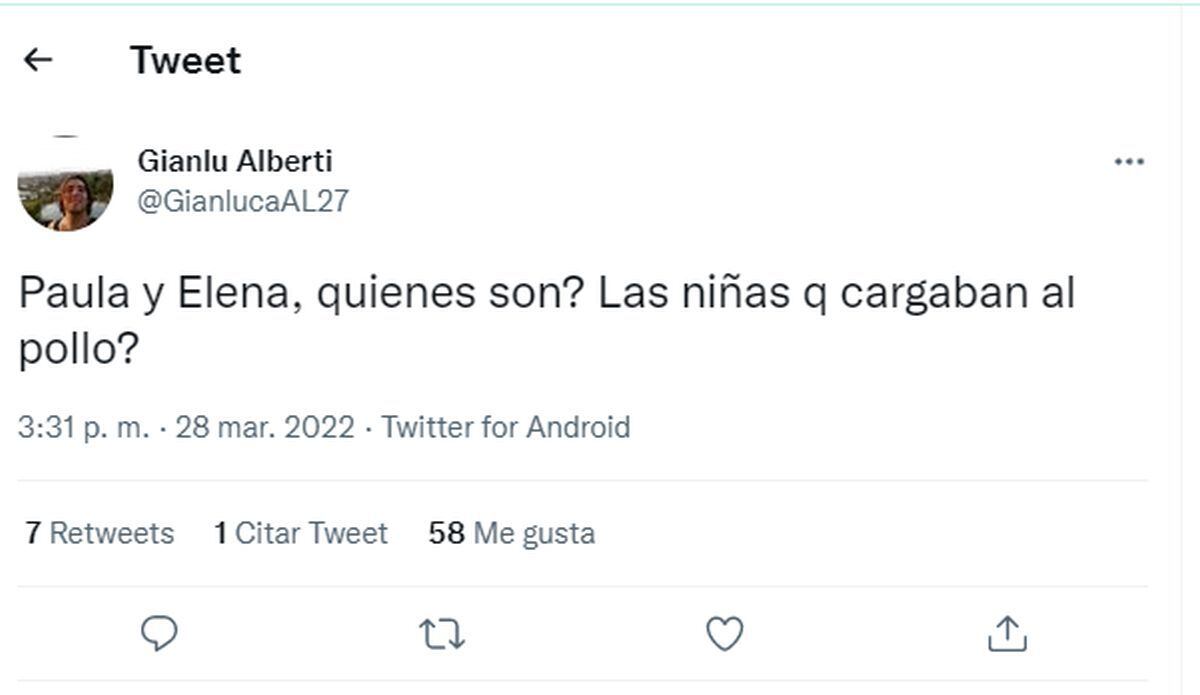Open the reply comment bubble icon

(x=160, y=632)
